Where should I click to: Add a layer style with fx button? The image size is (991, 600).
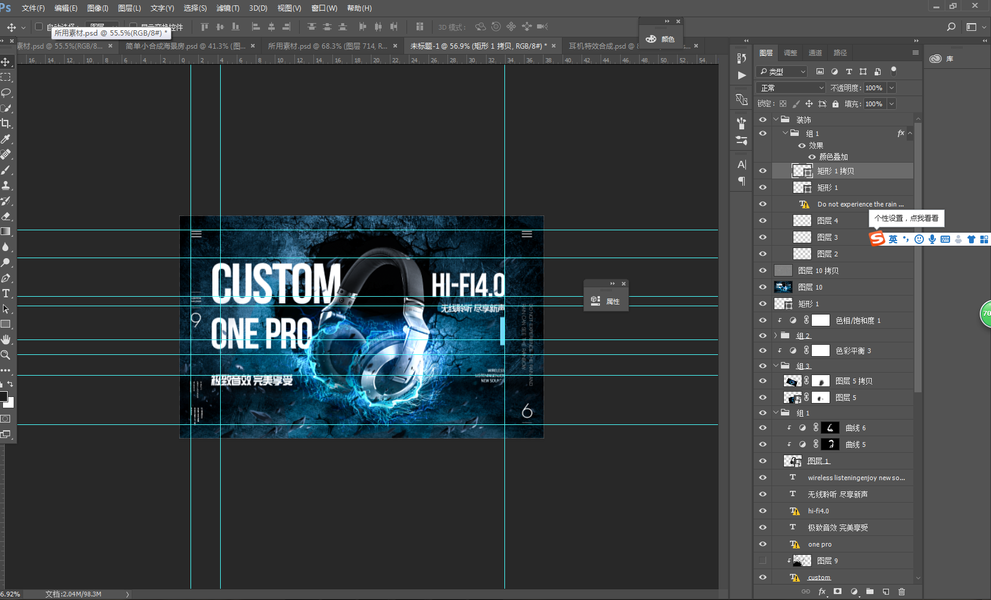[x=822, y=592]
